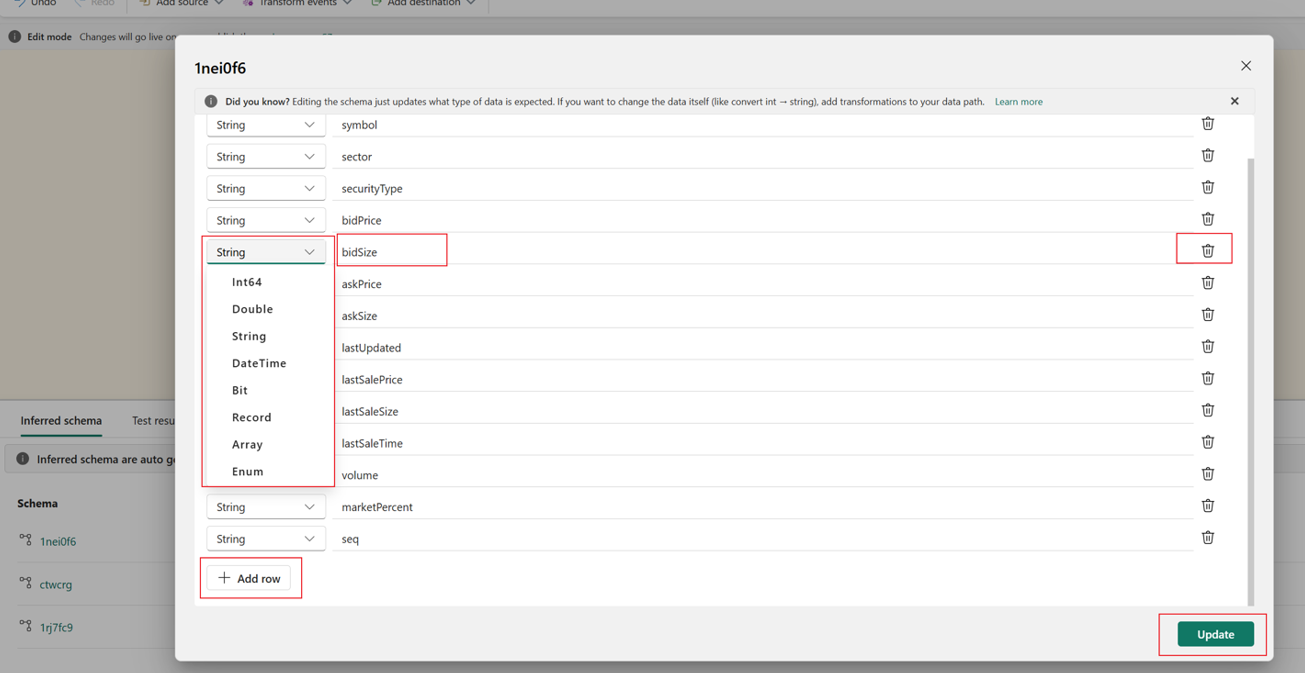Choose Array from the type list
The height and width of the screenshot is (673, 1305).
point(268,444)
